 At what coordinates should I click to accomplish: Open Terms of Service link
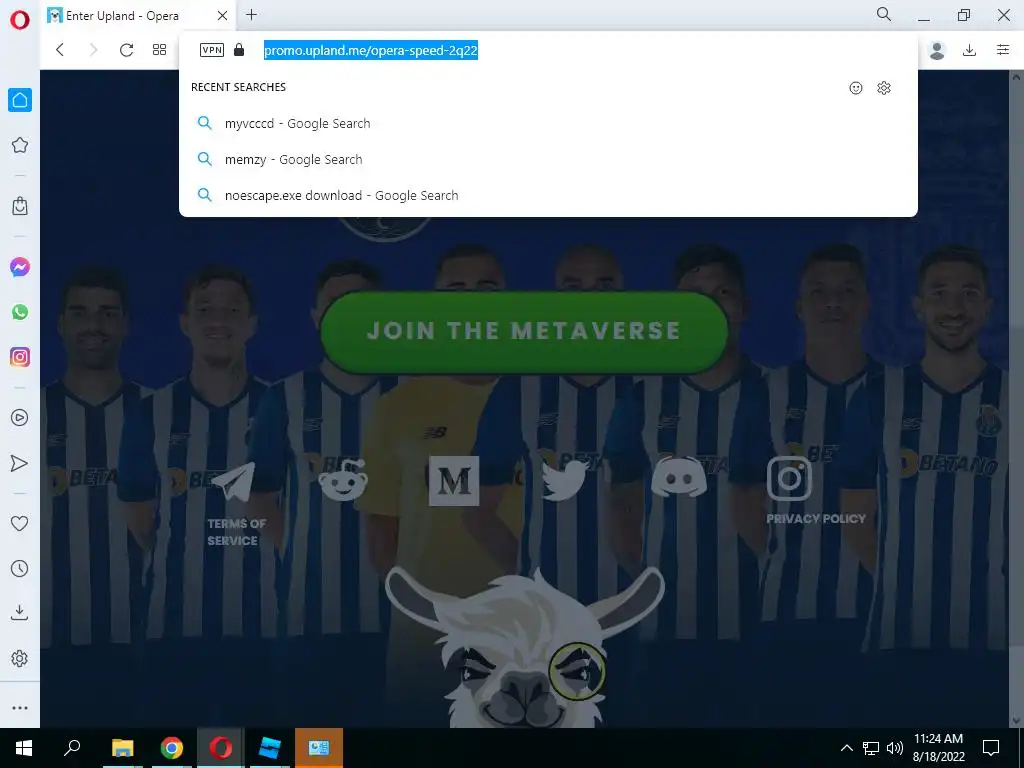tap(236, 532)
